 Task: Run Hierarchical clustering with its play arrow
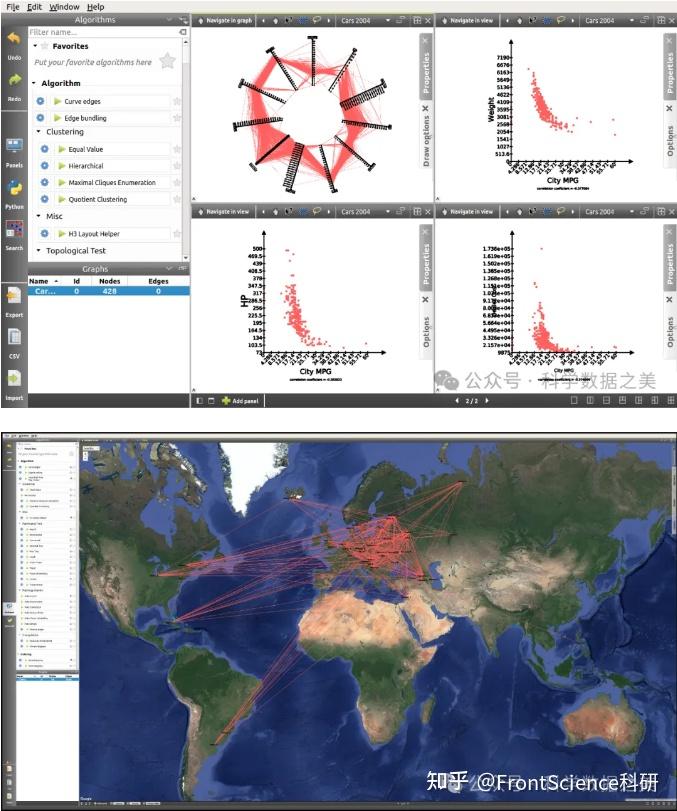coord(62,166)
